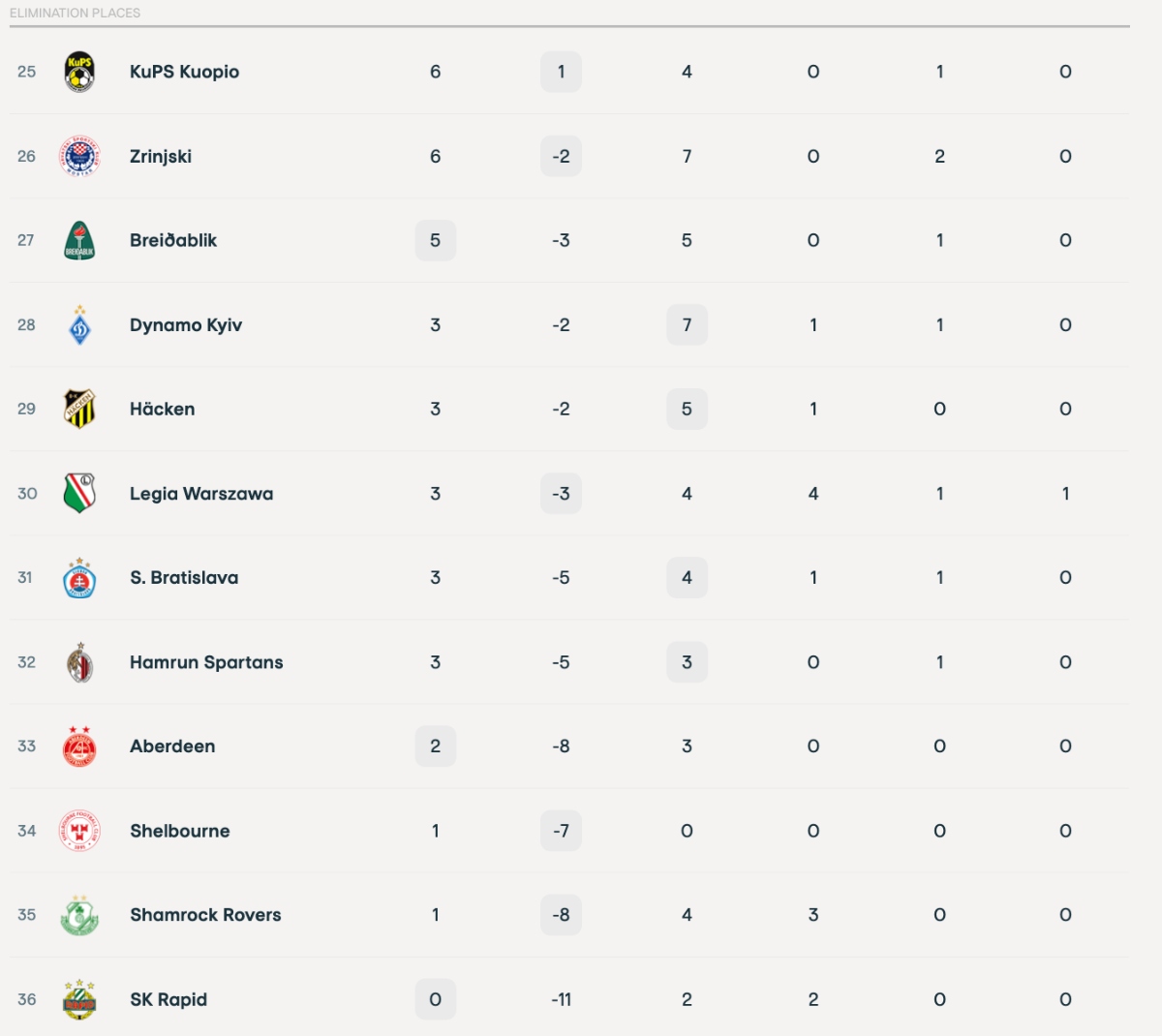Screen dimensions: 1162x1036
Task: Click the Breiðablik club crest
Action: (80, 240)
